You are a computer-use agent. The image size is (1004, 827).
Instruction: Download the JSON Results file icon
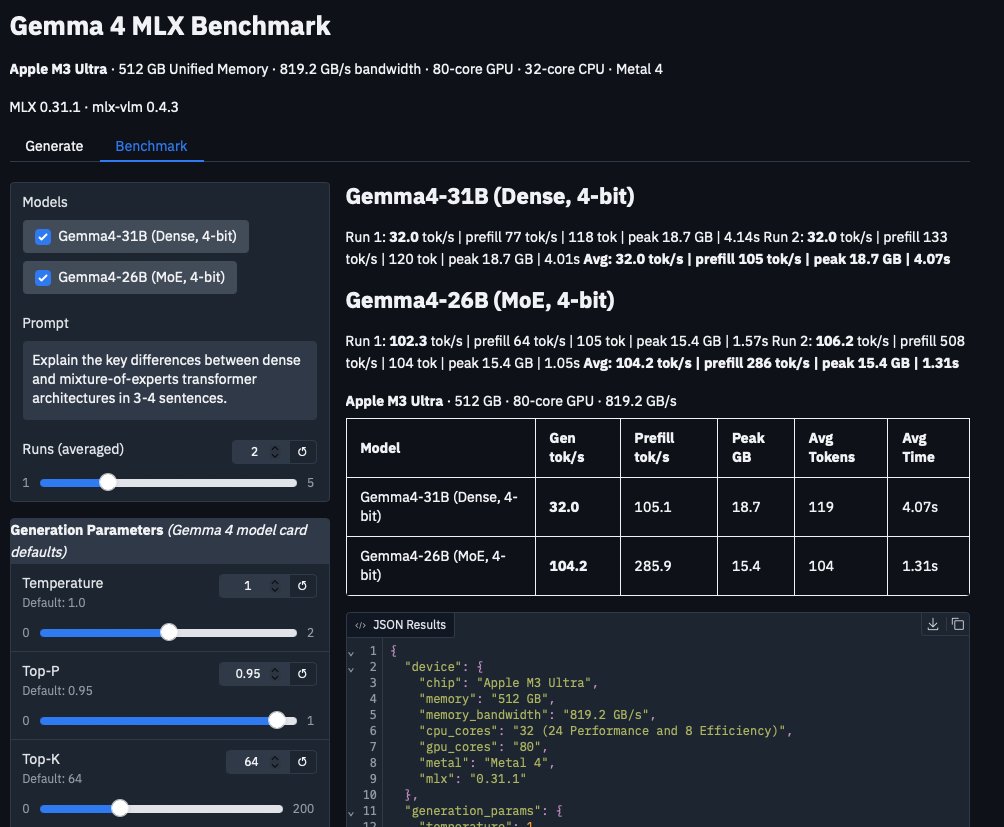tap(933, 624)
